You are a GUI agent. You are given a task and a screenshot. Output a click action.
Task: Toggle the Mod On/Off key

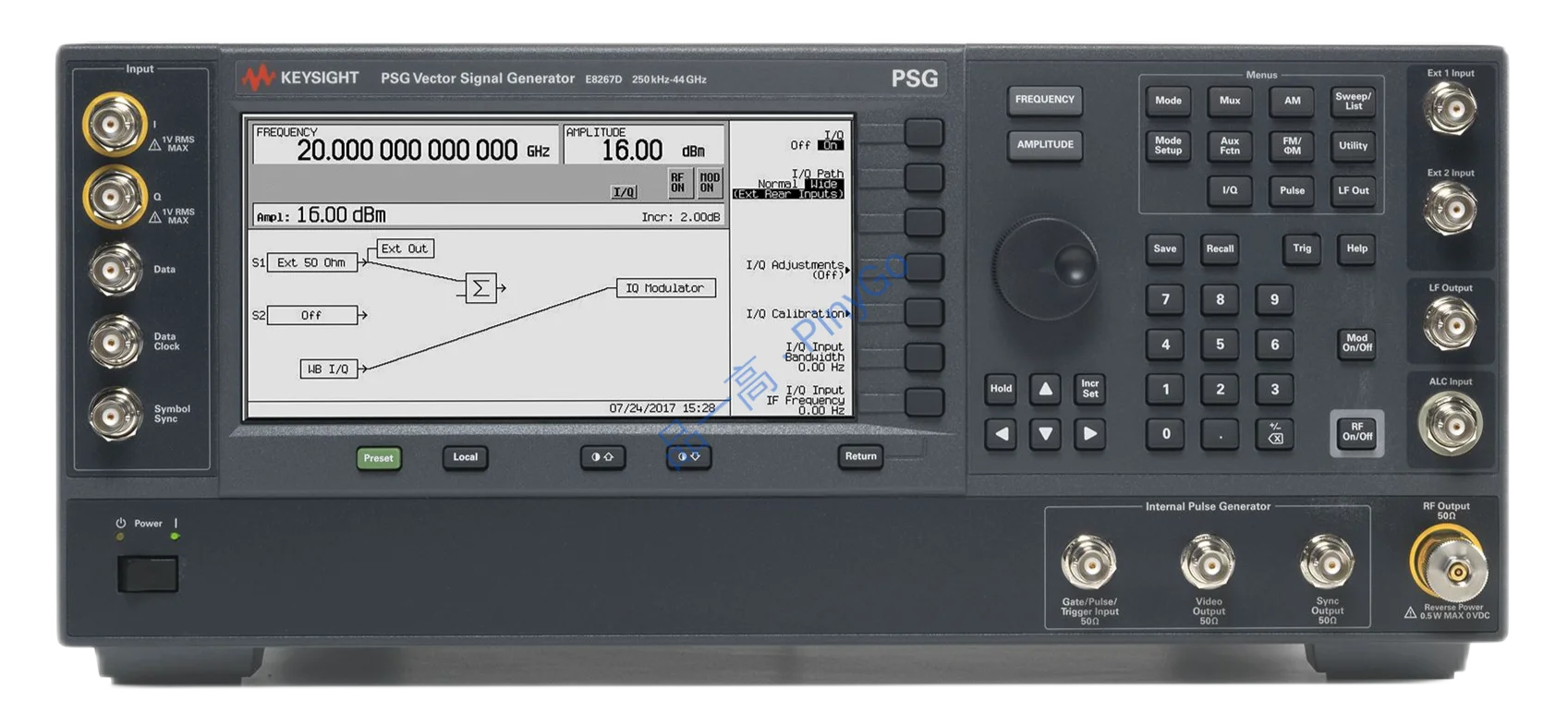[1356, 343]
